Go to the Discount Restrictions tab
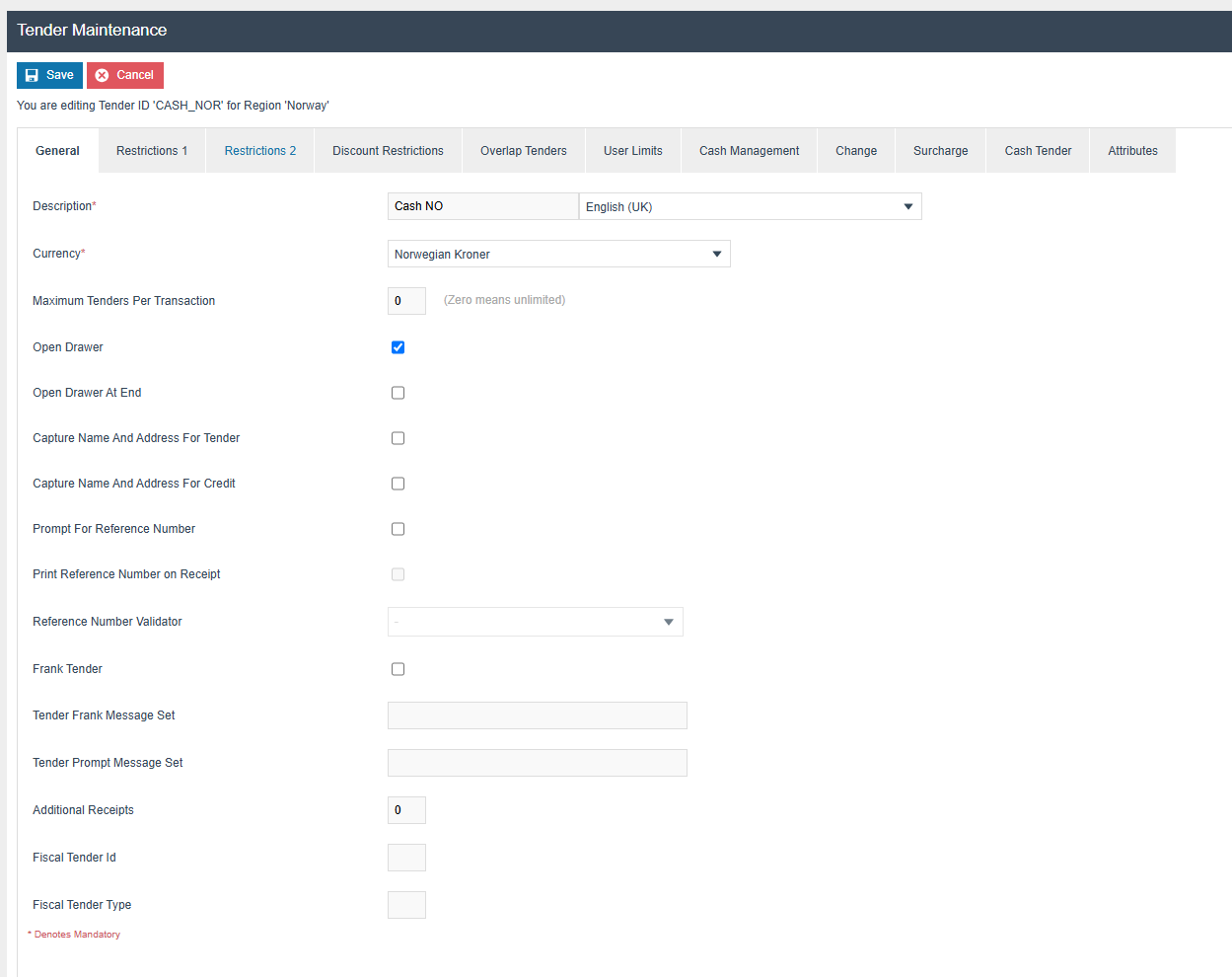The height and width of the screenshot is (977, 1232). point(388,151)
